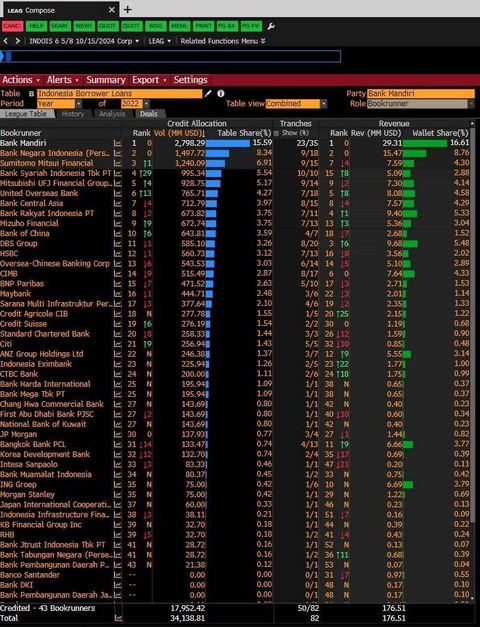Viewport: 480px width, 627px height.
Task: Show table info via the info icon
Action: pyautogui.click(x=220, y=94)
